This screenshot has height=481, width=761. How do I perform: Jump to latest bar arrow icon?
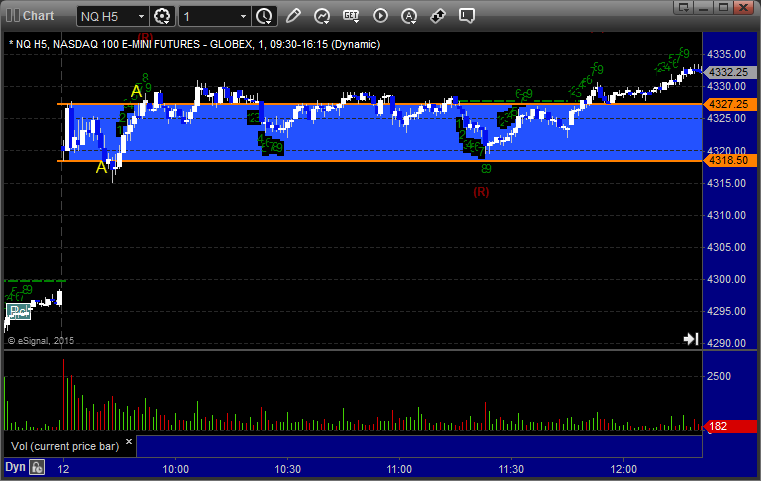pyautogui.click(x=691, y=339)
